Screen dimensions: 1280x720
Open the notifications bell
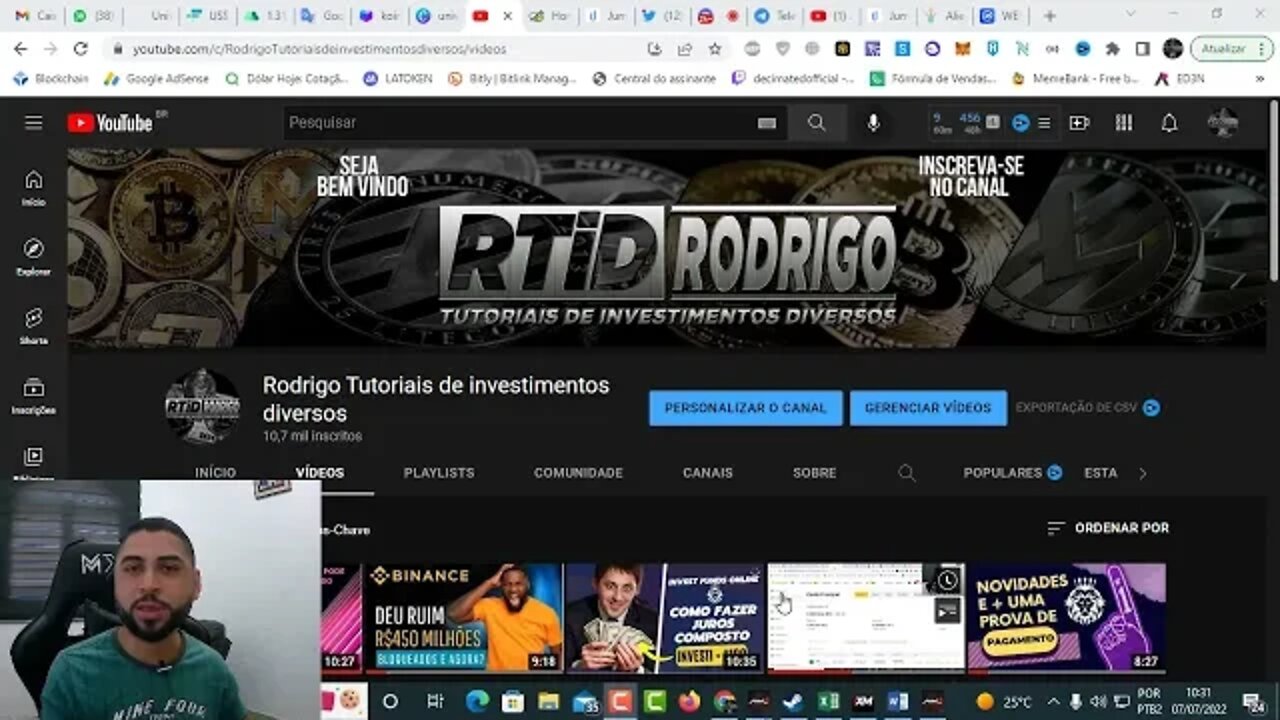tap(1169, 123)
